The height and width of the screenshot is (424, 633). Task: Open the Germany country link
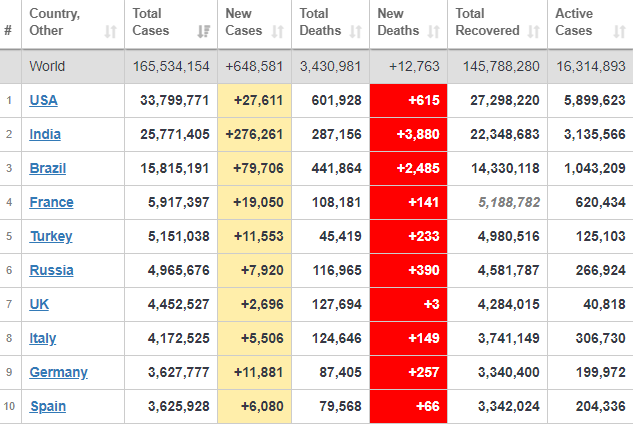[x=59, y=372]
